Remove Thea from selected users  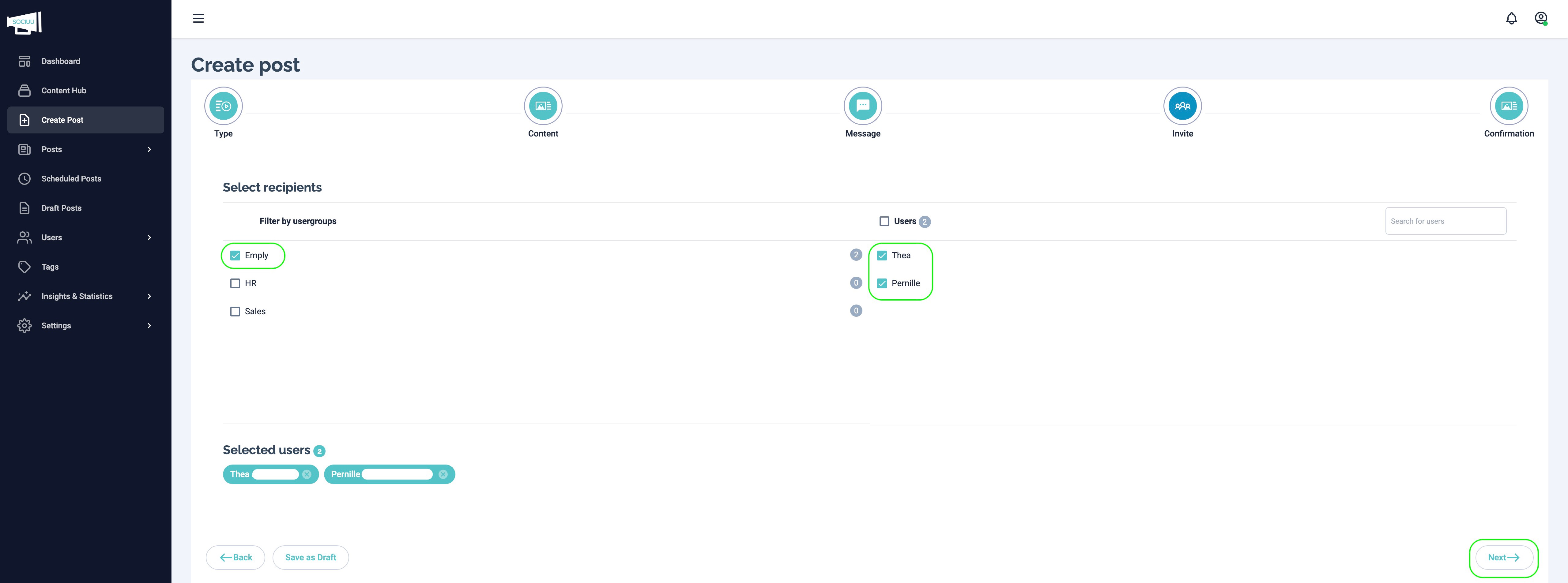point(307,474)
